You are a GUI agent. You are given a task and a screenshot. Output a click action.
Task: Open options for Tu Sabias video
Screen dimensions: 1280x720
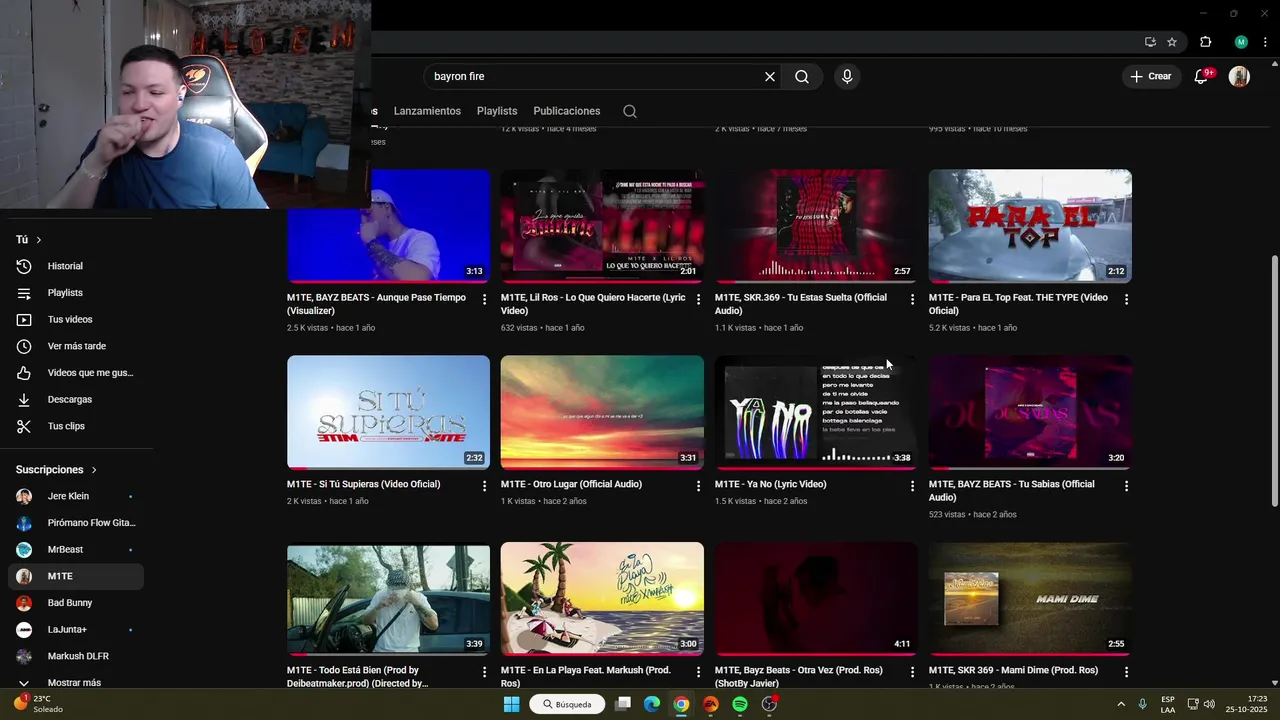coord(1127,486)
